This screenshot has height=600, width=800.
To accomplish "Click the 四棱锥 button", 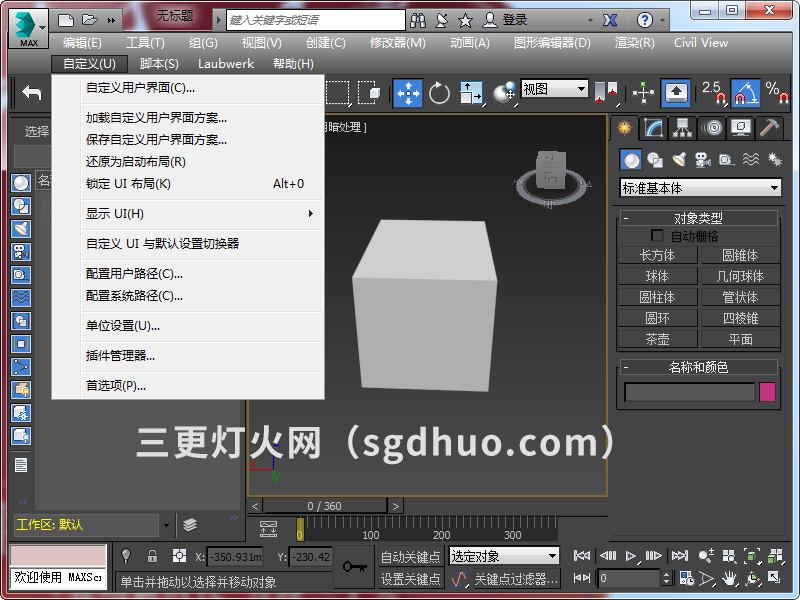I will pos(740,318).
